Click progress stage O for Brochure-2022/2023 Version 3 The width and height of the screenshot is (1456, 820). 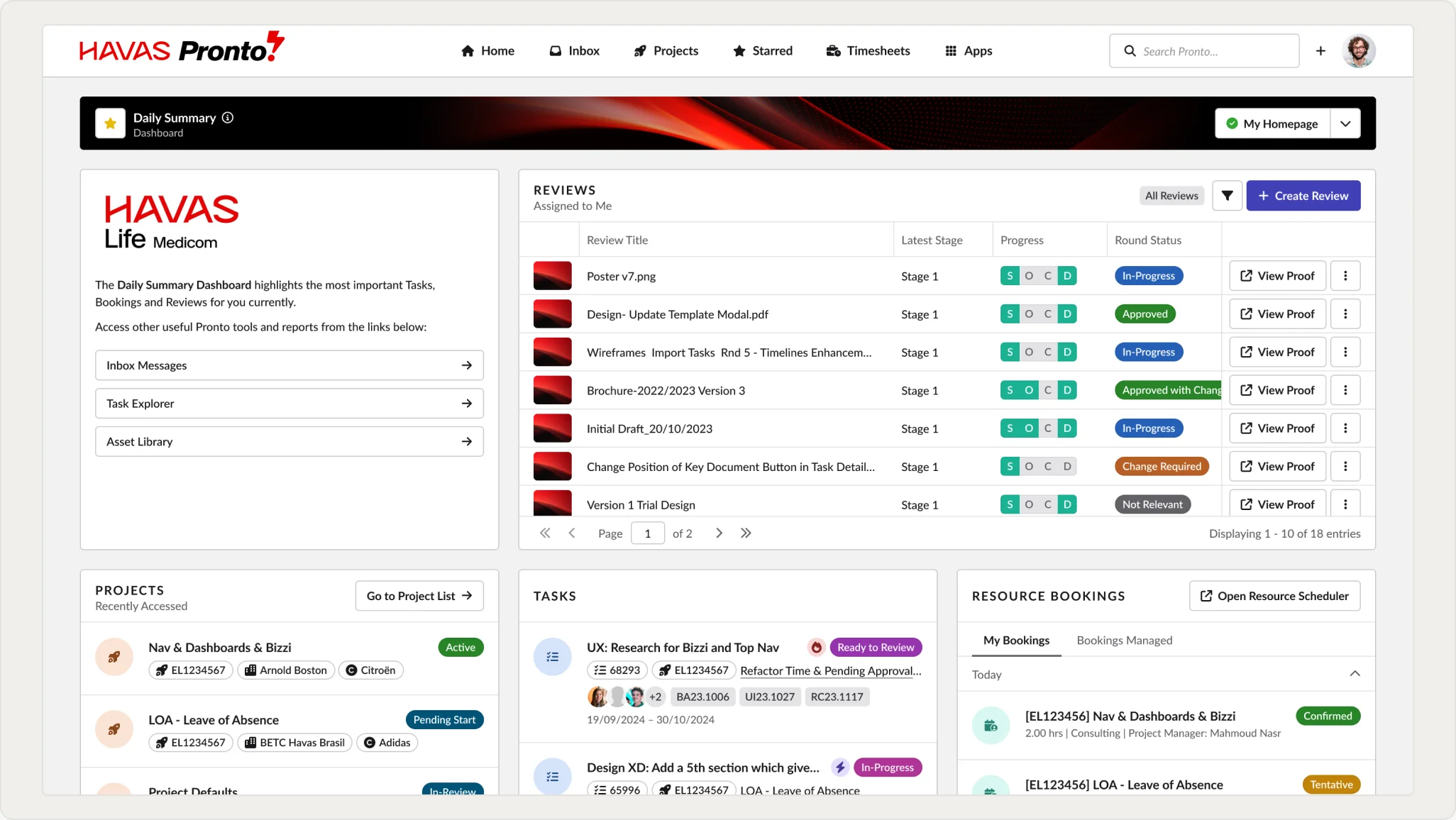click(1029, 390)
